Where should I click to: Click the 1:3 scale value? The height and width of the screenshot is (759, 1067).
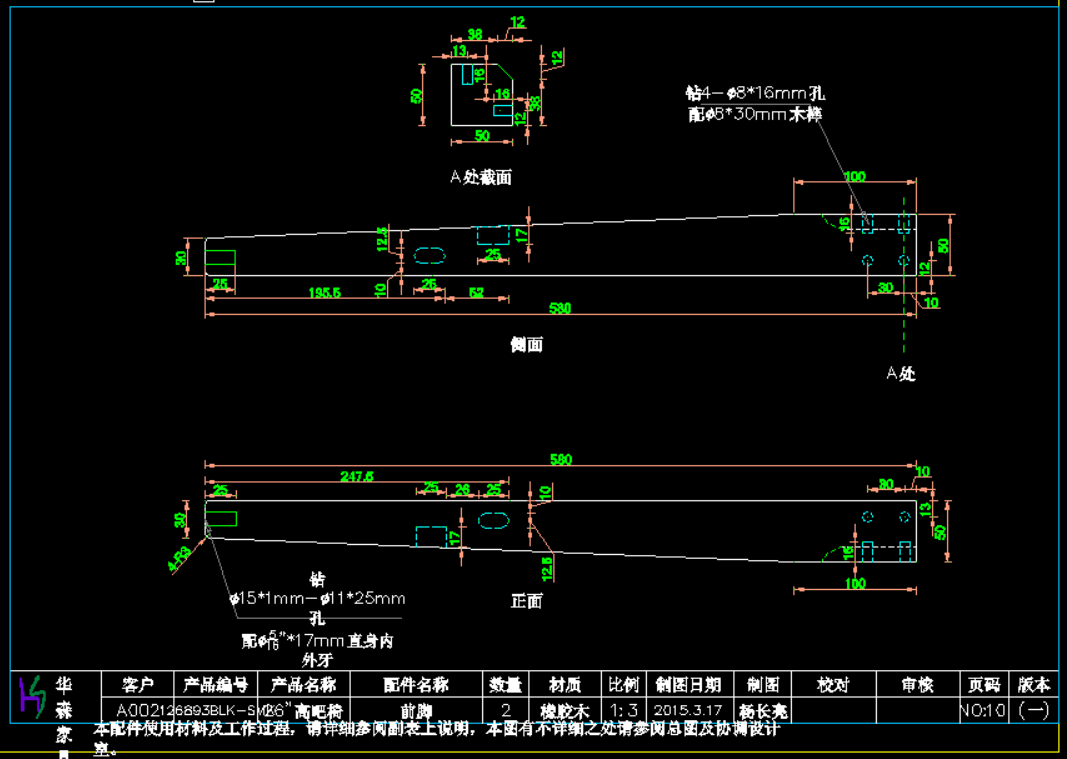(623, 710)
